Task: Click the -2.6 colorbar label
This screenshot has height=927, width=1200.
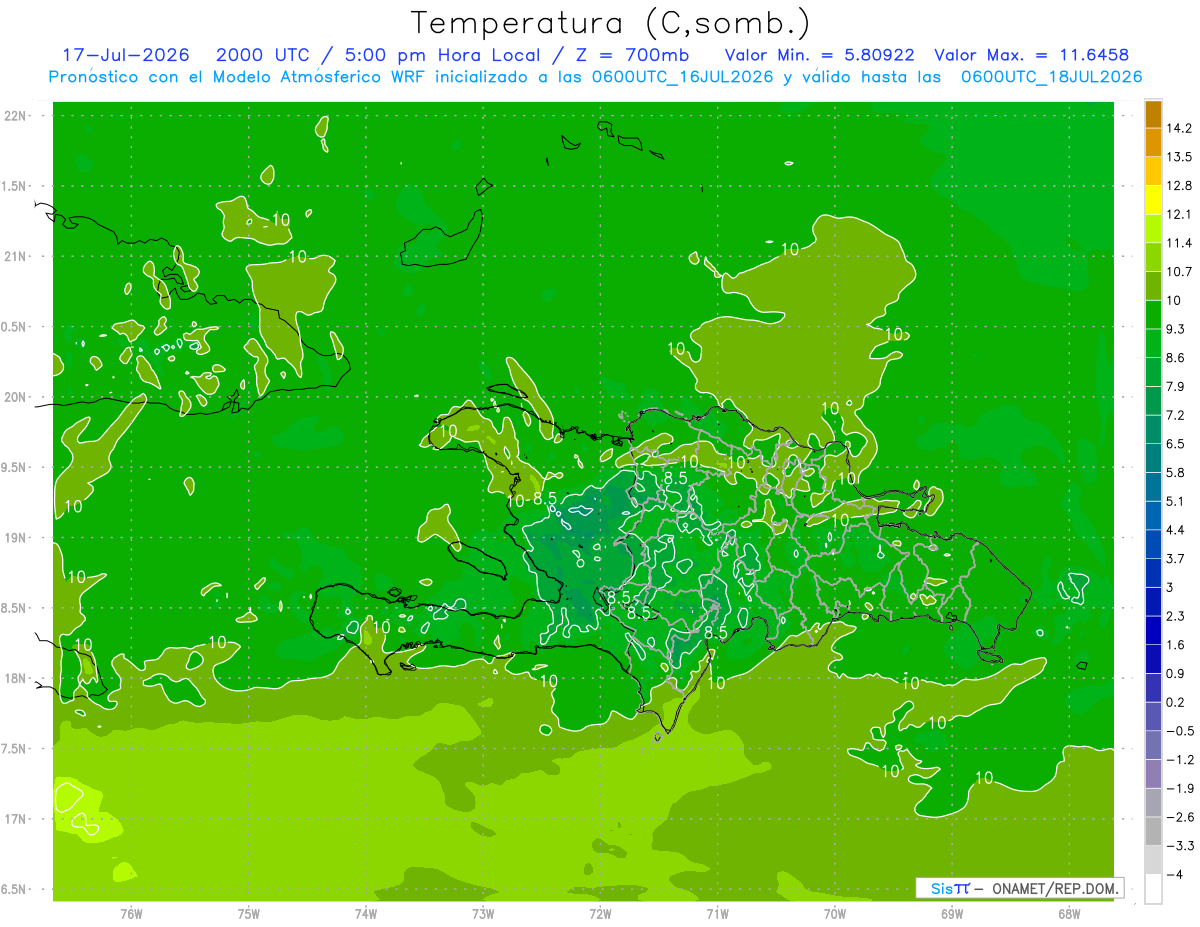Action: pos(1180,817)
